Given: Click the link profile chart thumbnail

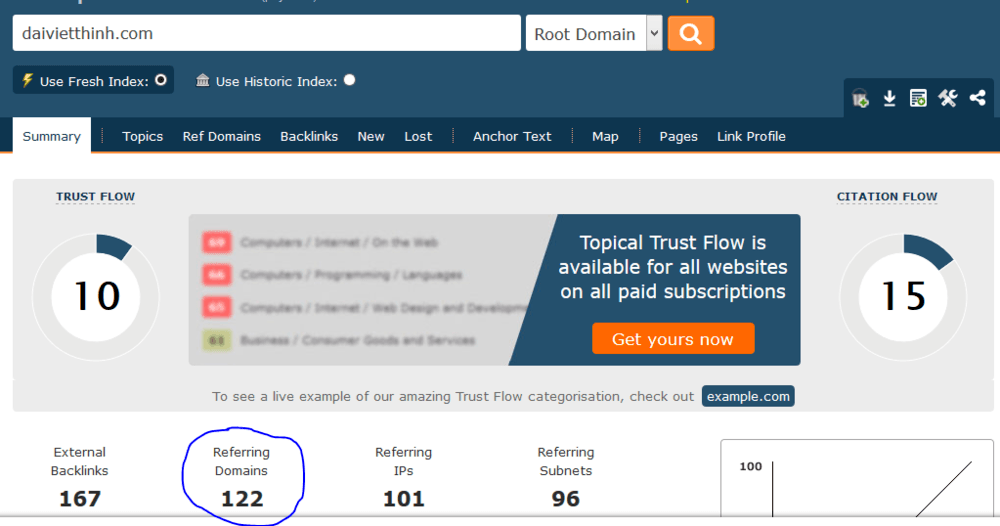Looking at the screenshot, I should (857, 478).
